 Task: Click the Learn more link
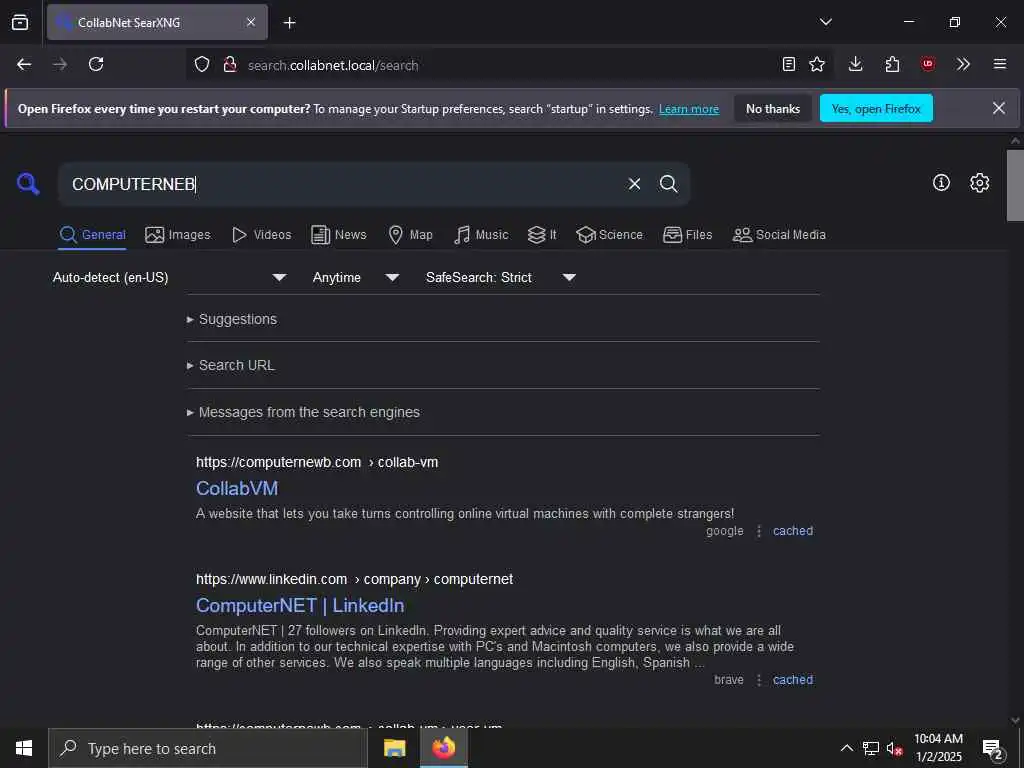(689, 109)
